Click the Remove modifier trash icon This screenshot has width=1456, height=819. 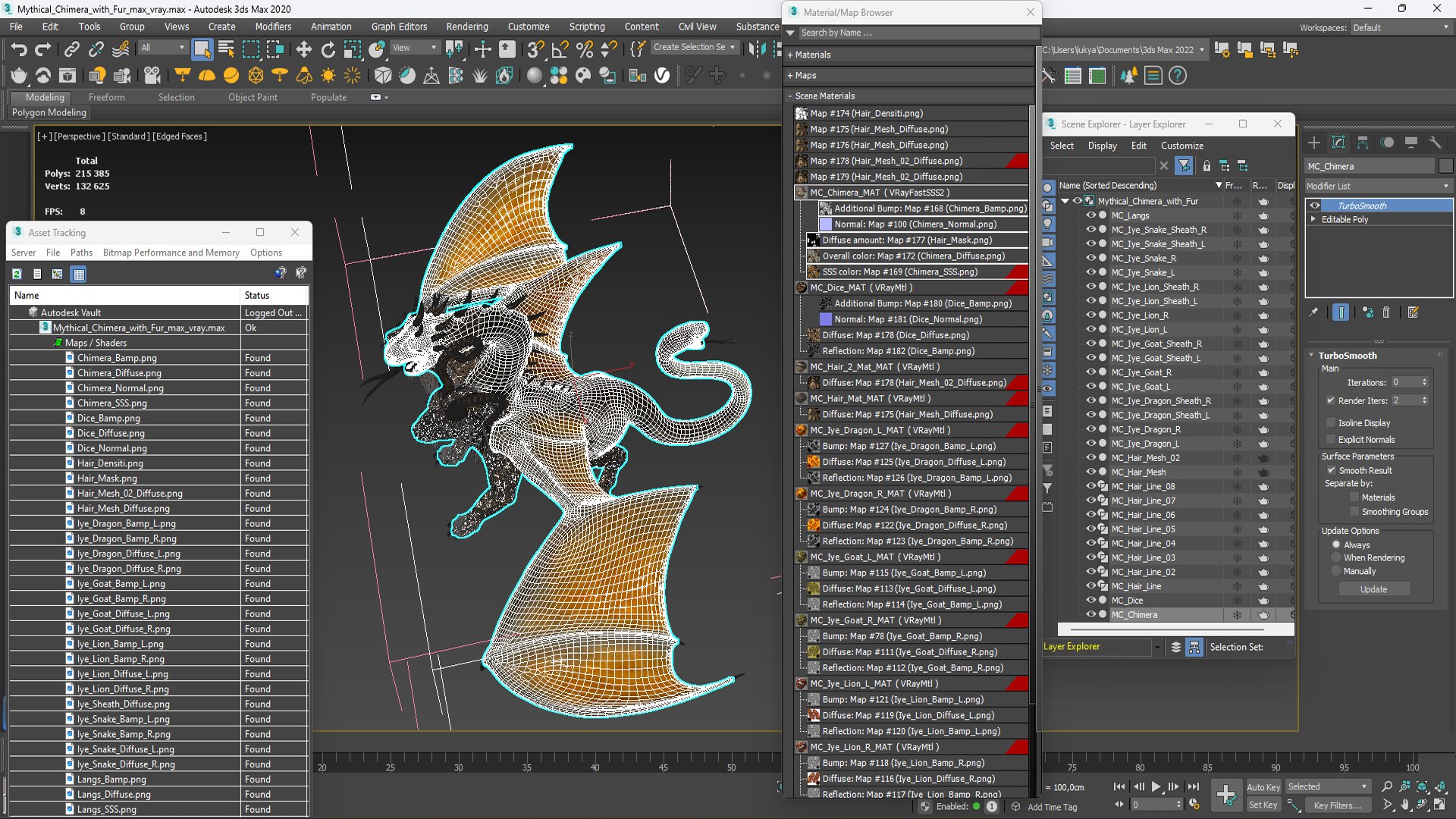(1386, 312)
